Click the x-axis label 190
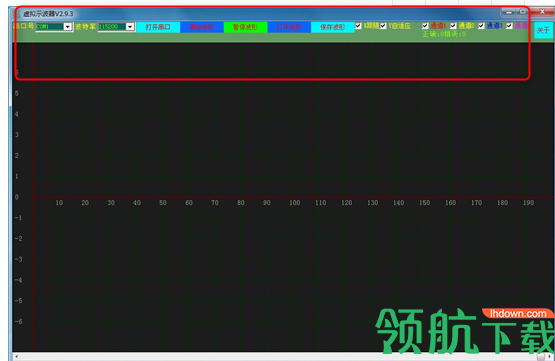555x361 pixels. click(x=528, y=203)
